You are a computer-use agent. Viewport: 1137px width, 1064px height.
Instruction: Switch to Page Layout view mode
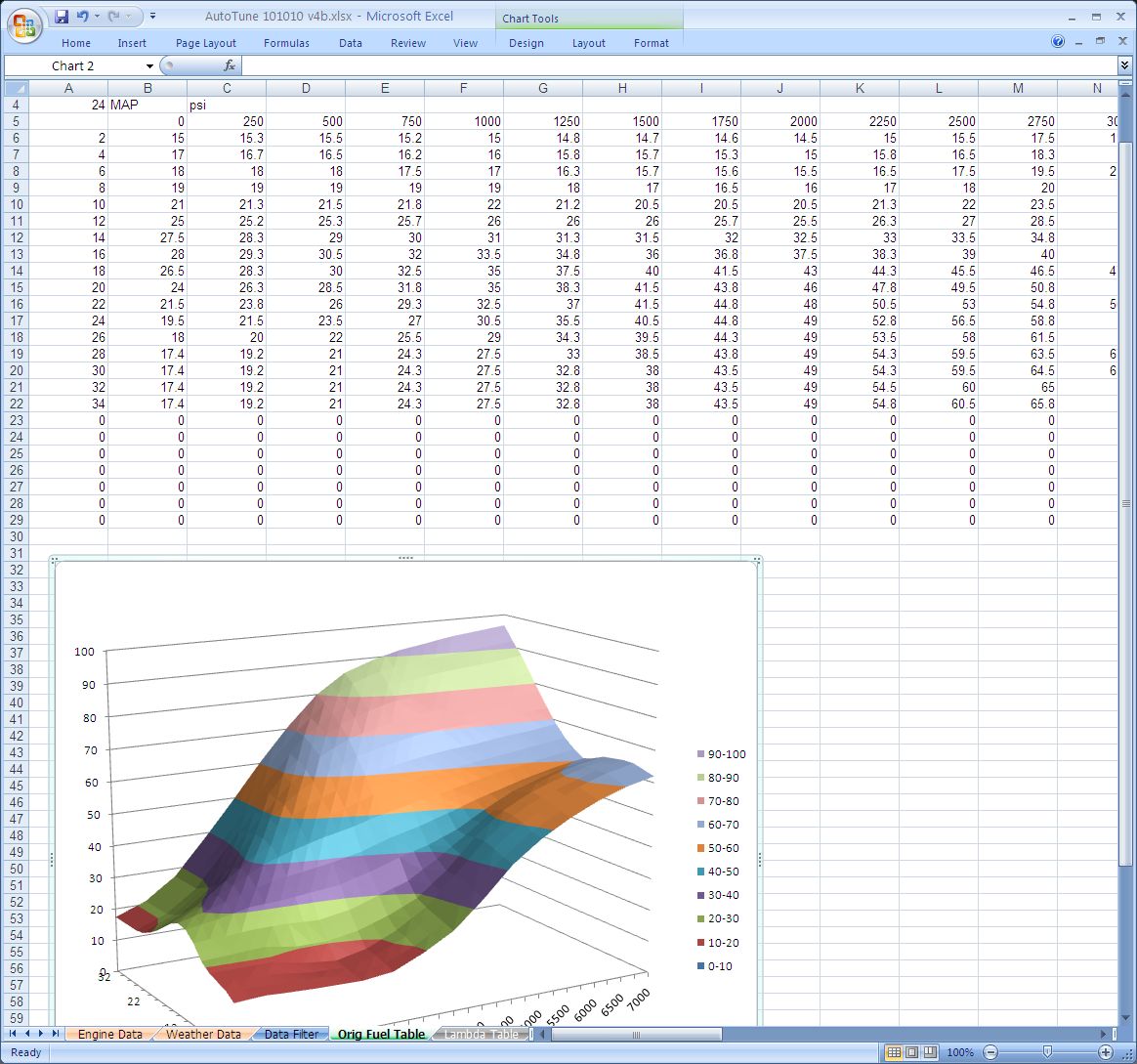point(911,1052)
